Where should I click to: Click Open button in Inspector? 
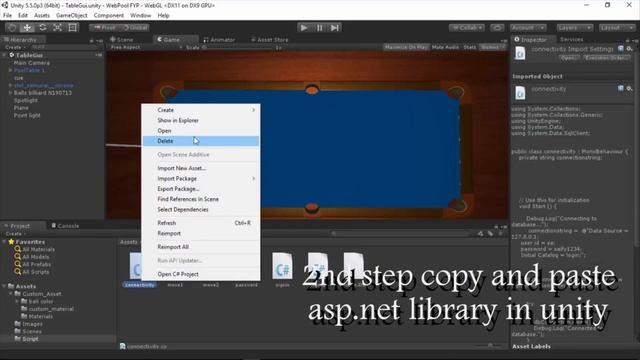[569, 58]
